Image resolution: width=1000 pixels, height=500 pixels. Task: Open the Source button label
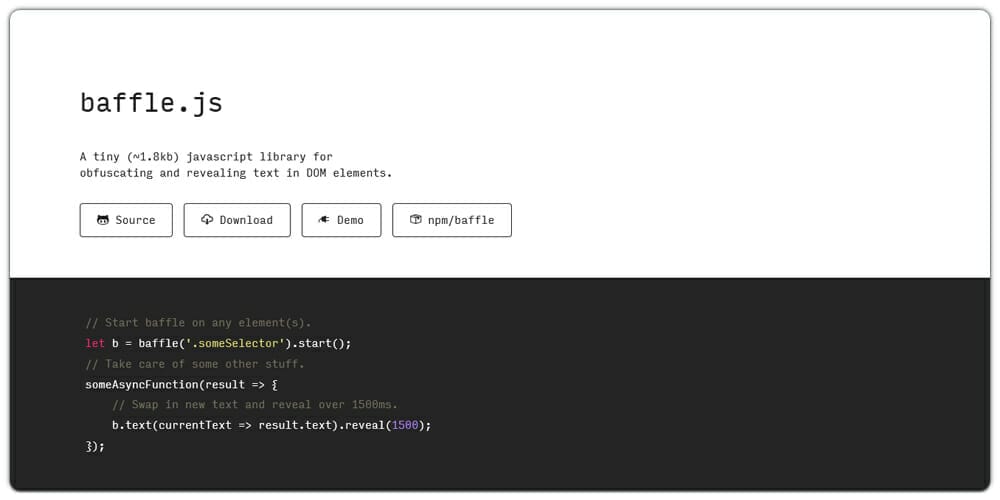click(x=135, y=220)
